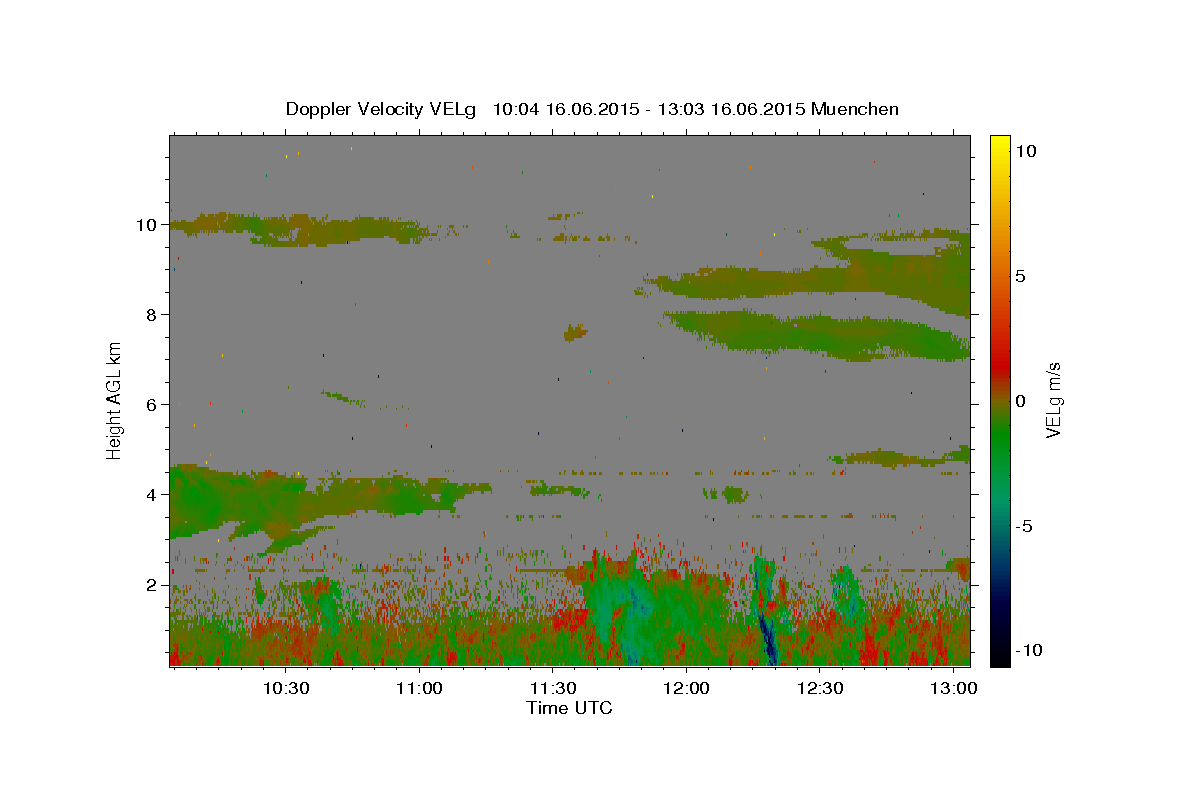Click the plot title "Doppler Velocity VELg"

pyautogui.click(x=380, y=109)
